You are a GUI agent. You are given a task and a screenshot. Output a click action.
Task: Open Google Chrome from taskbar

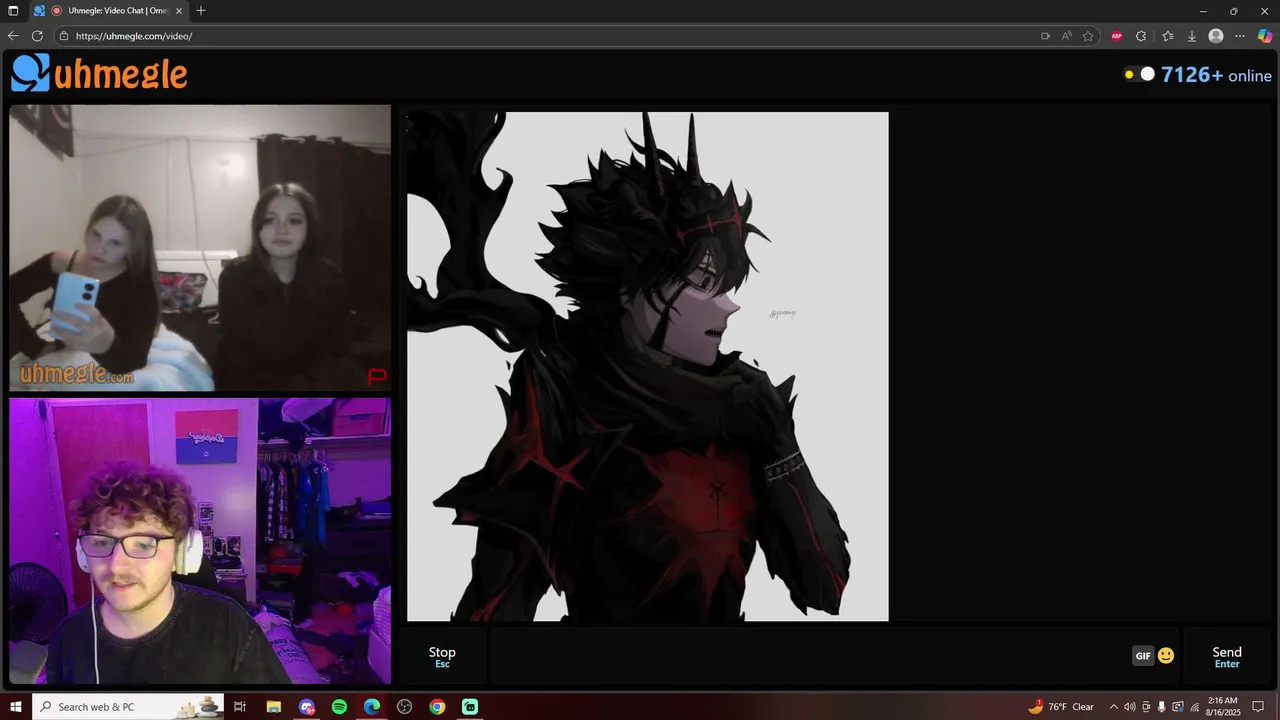[437, 707]
